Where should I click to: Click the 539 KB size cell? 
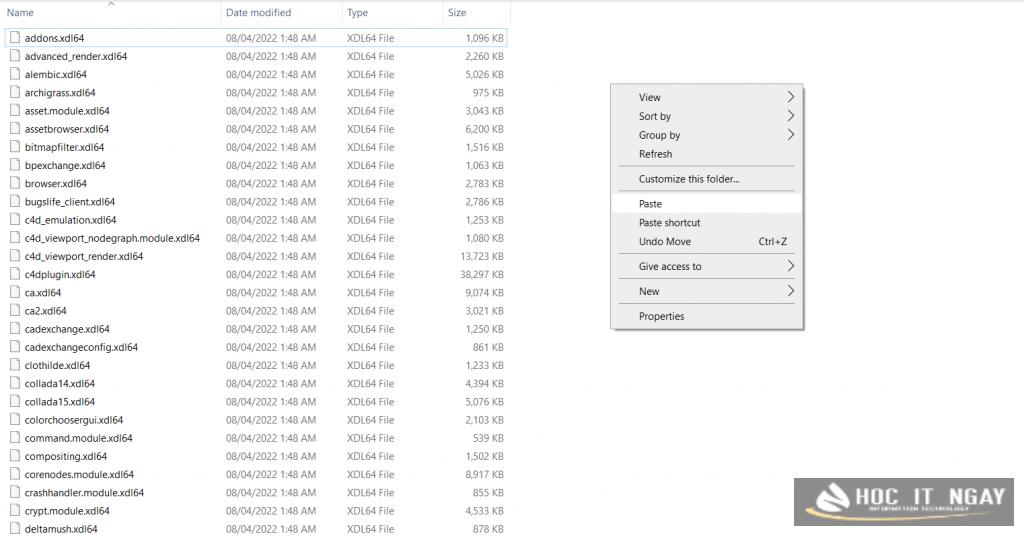488,438
